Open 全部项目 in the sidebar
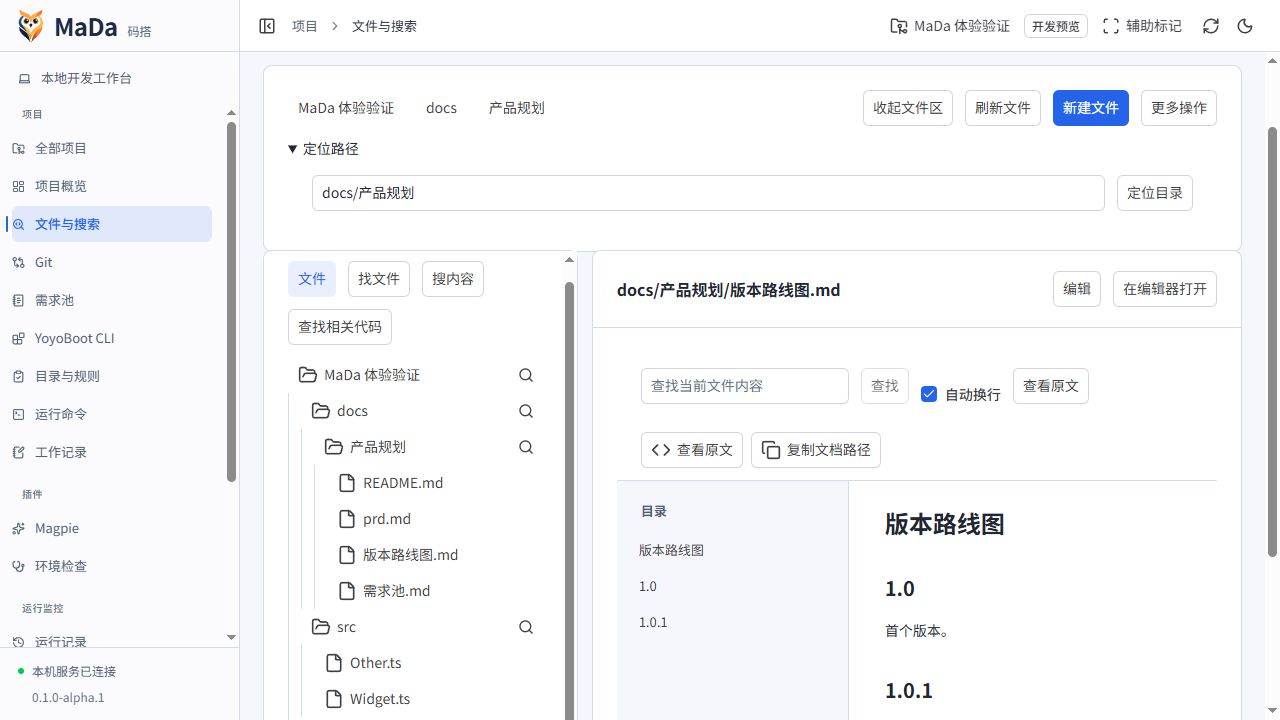The image size is (1280, 720). (110, 148)
